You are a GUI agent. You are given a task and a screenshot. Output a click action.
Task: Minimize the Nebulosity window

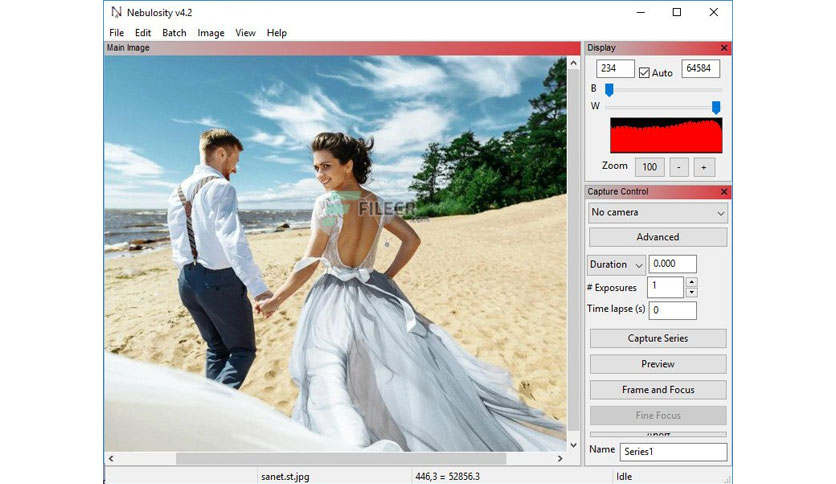point(640,12)
